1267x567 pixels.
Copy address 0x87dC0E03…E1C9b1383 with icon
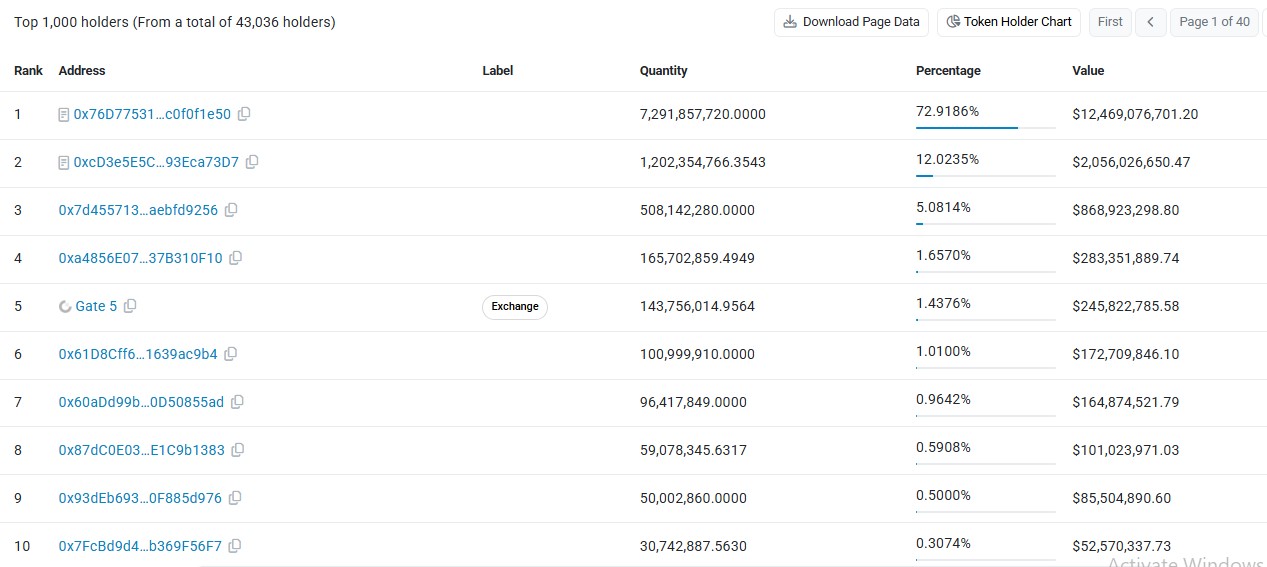[238, 450]
